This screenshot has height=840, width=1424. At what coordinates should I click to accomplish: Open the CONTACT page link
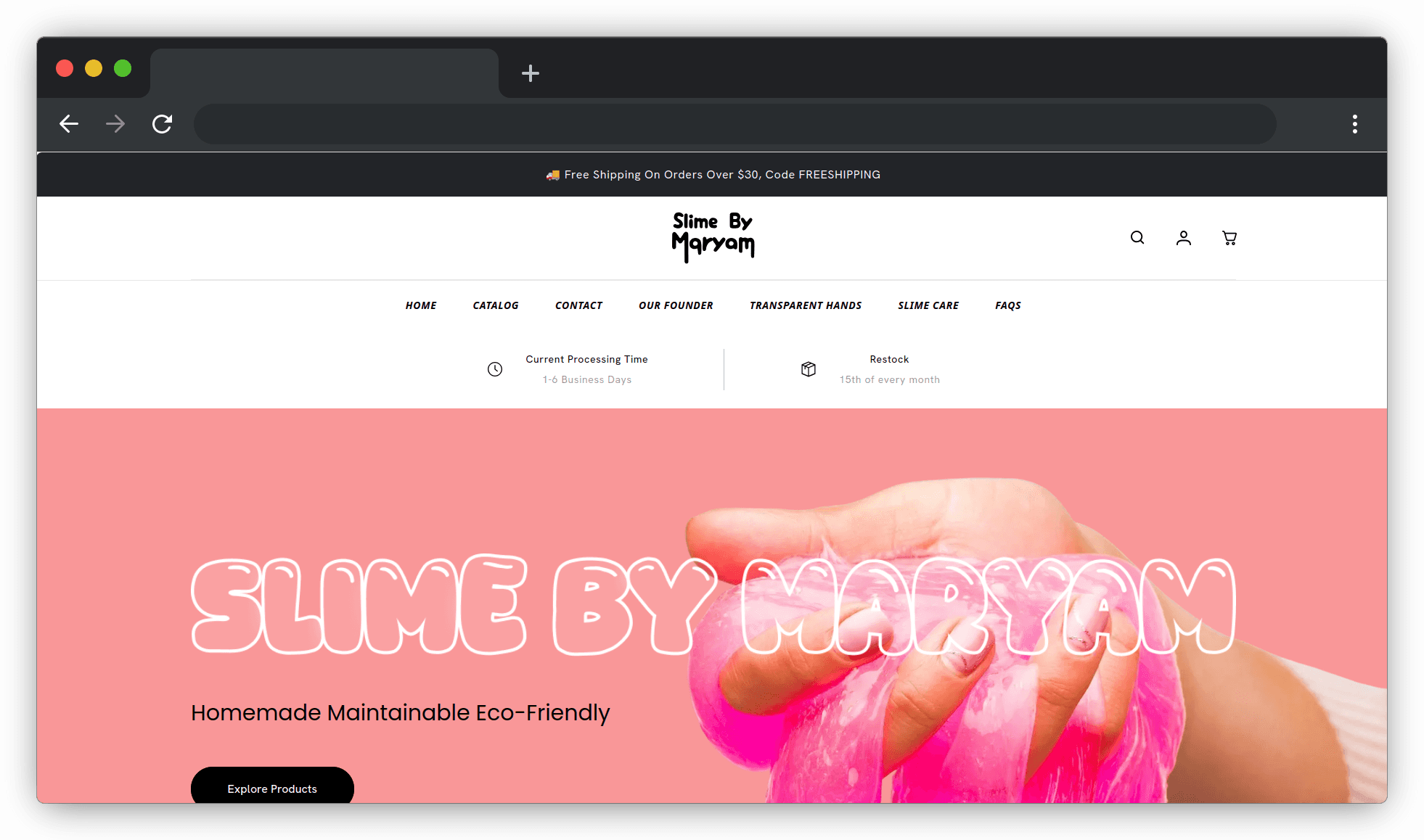pyautogui.click(x=578, y=305)
